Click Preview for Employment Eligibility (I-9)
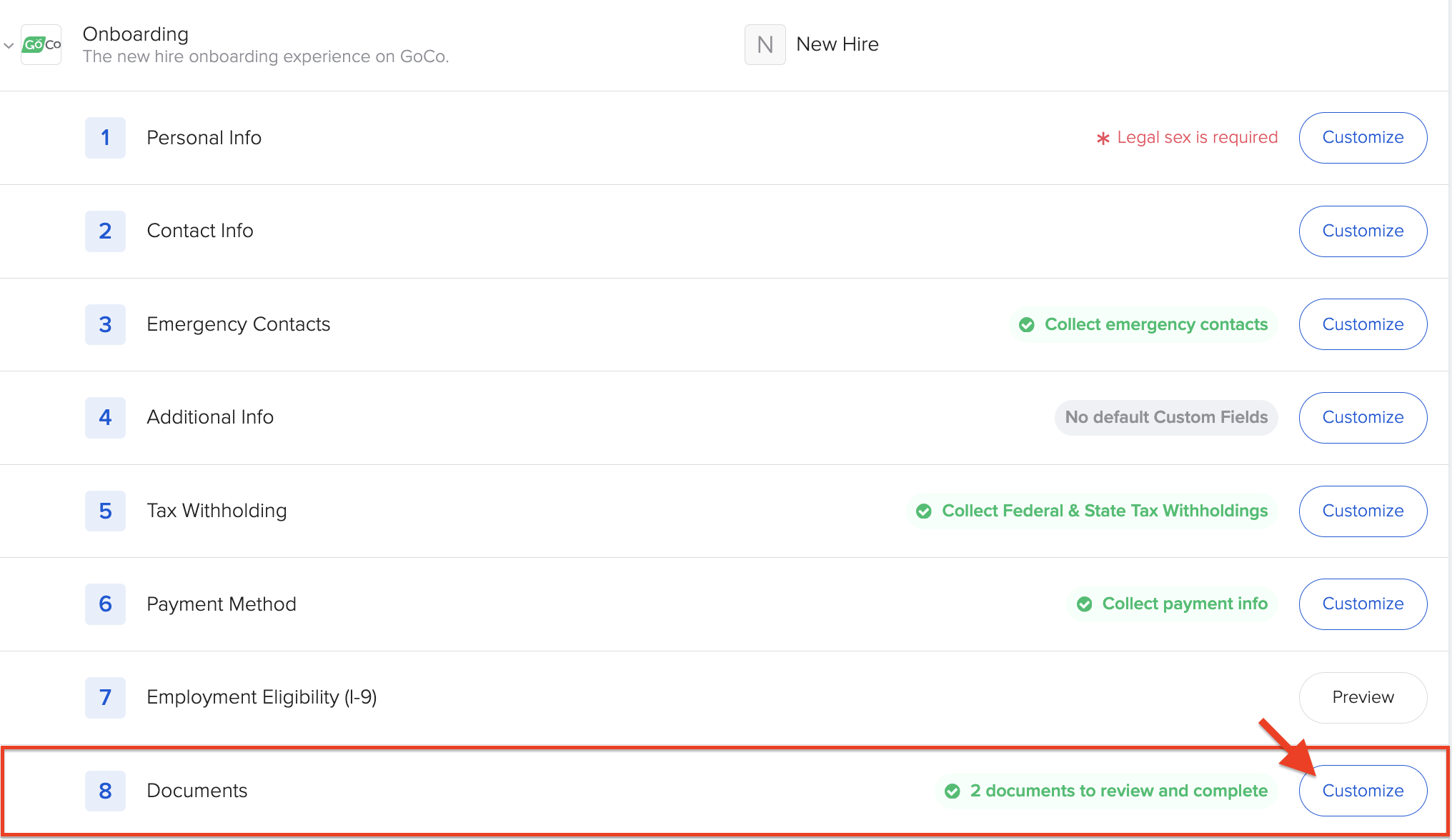This screenshot has height=840, width=1452. [1362, 697]
